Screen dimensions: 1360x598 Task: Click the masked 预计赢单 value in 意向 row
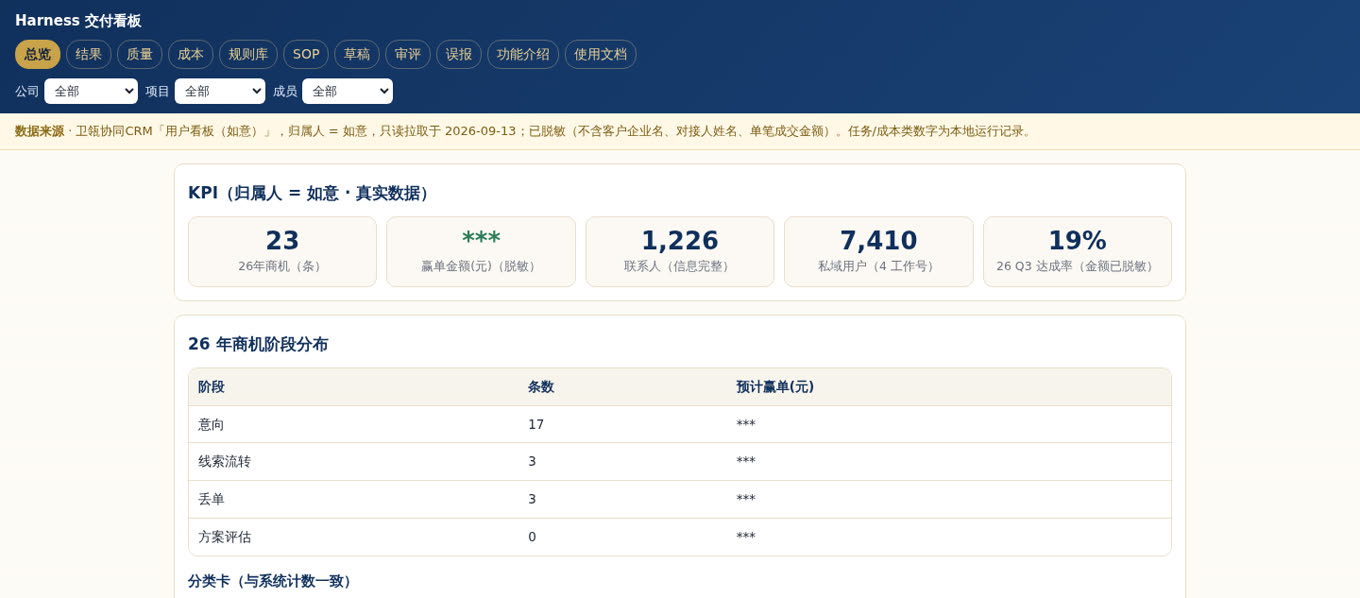(x=746, y=424)
